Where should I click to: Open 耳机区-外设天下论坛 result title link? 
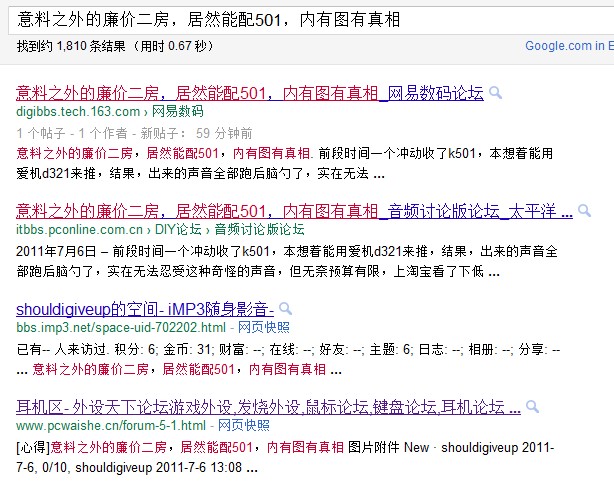pos(268,408)
